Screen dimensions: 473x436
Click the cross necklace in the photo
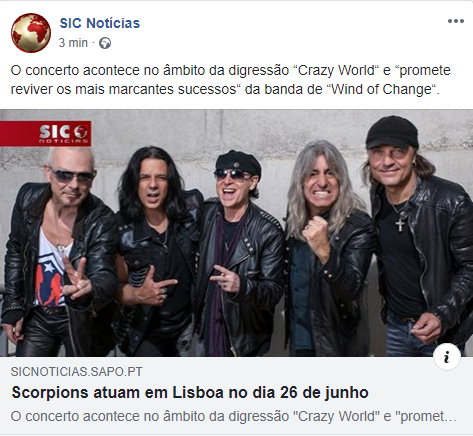coord(400,225)
